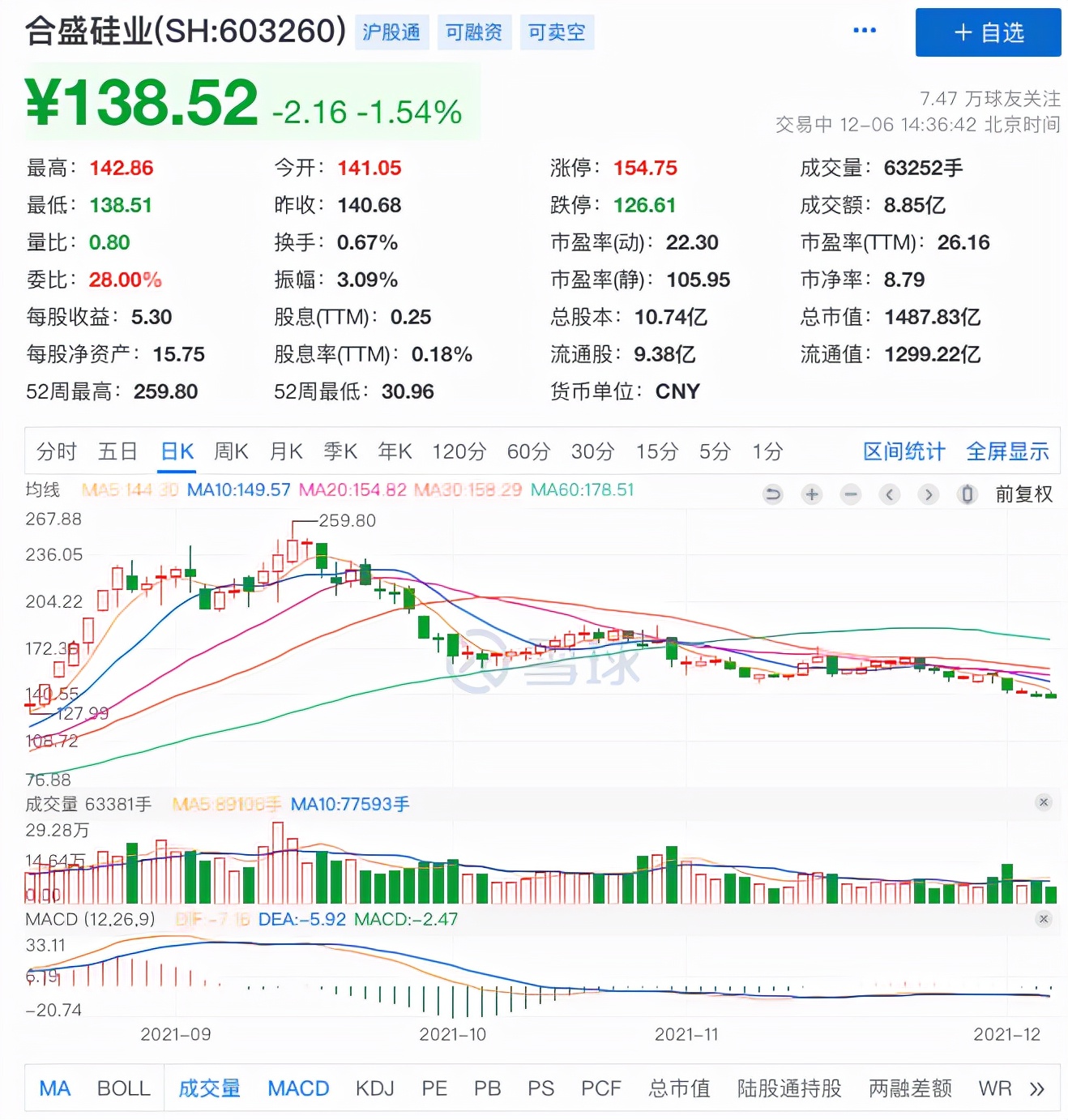The height and width of the screenshot is (1120, 1068).
Task: Click the 7.47 万球友关注 followers text
Action: [989, 99]
